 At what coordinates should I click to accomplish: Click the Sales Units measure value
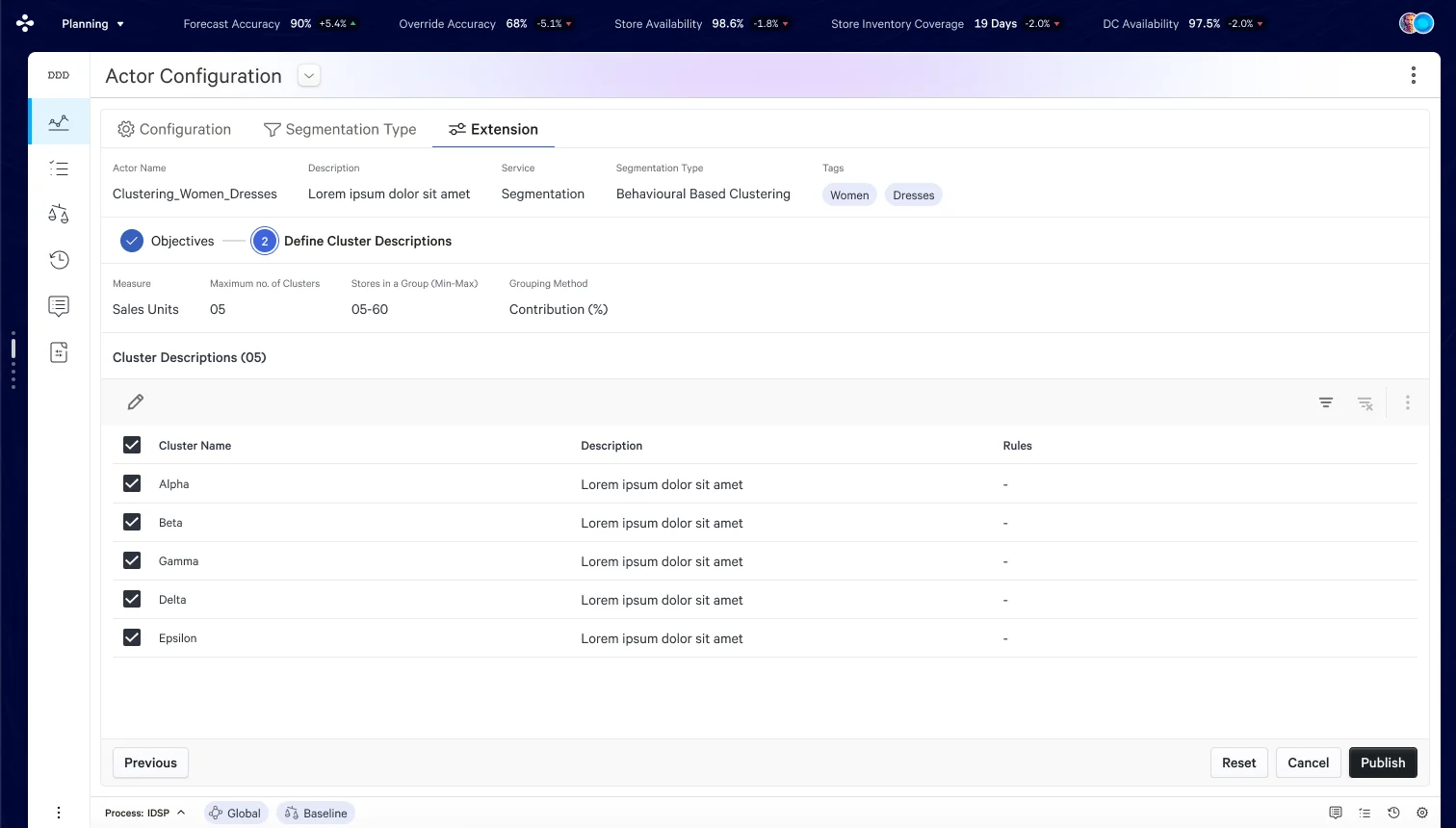145,309
